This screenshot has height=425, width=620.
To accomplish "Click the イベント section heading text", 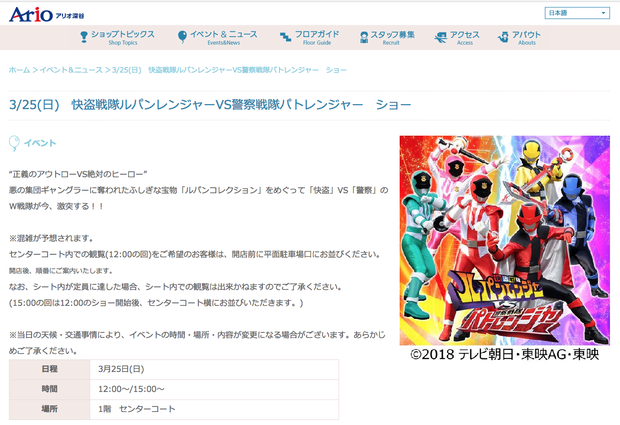I will pos(40,143).
